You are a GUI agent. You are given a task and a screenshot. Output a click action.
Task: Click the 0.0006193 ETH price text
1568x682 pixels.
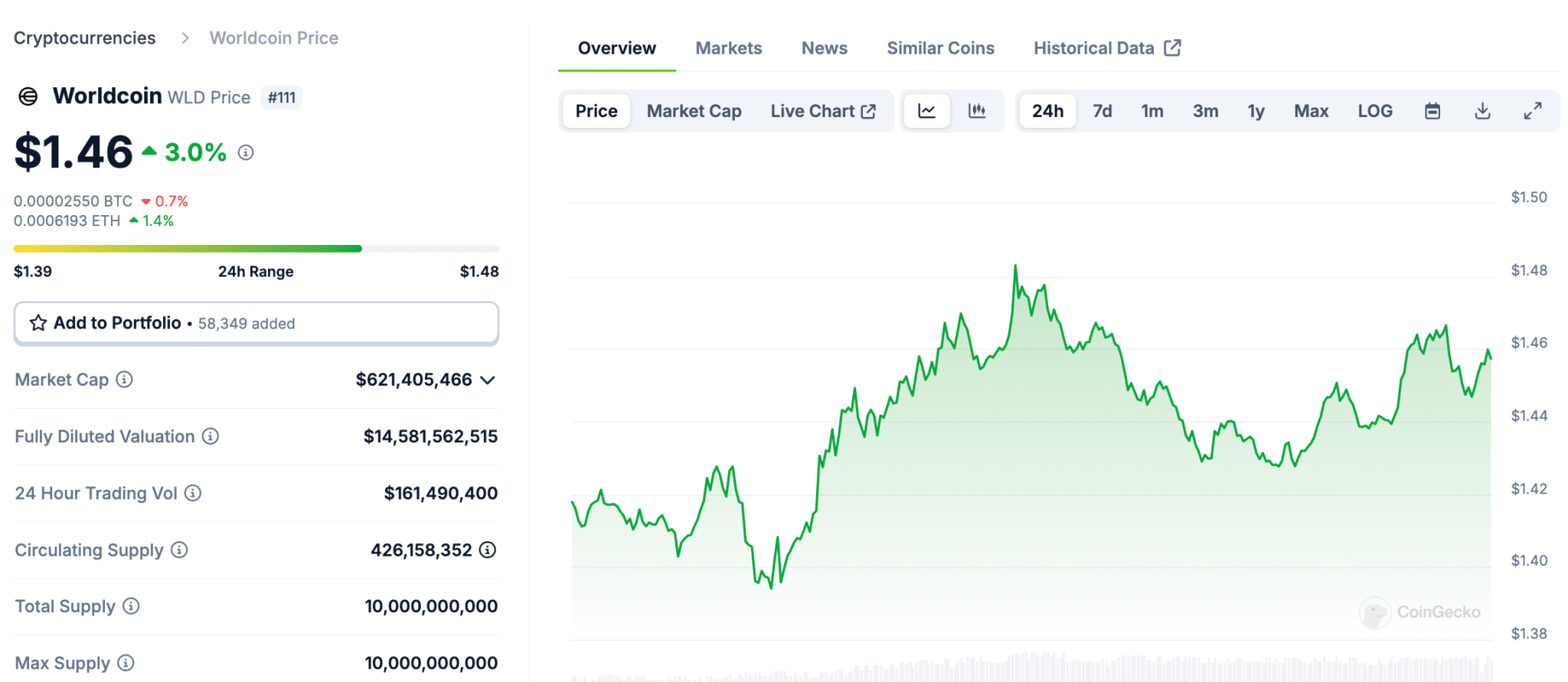pos(67,220)
